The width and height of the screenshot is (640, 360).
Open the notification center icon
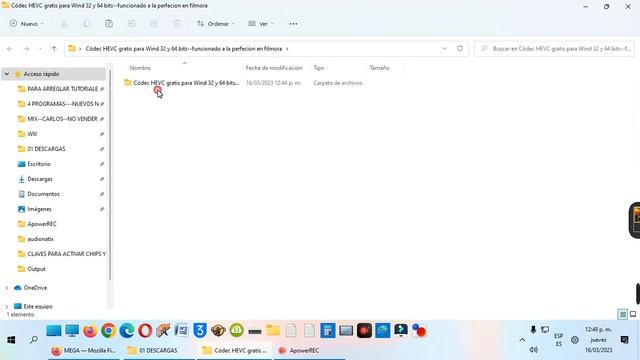tap(624, 340)
